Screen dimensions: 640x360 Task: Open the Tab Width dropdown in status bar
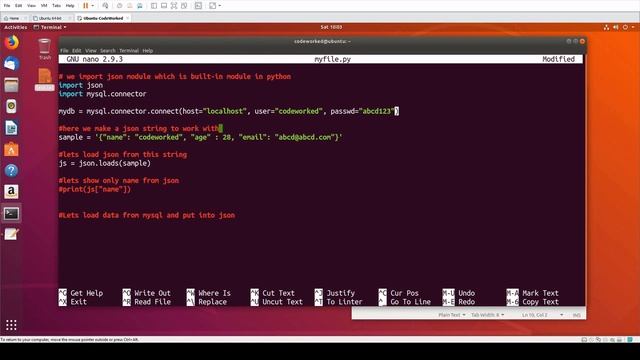(487, 315)
